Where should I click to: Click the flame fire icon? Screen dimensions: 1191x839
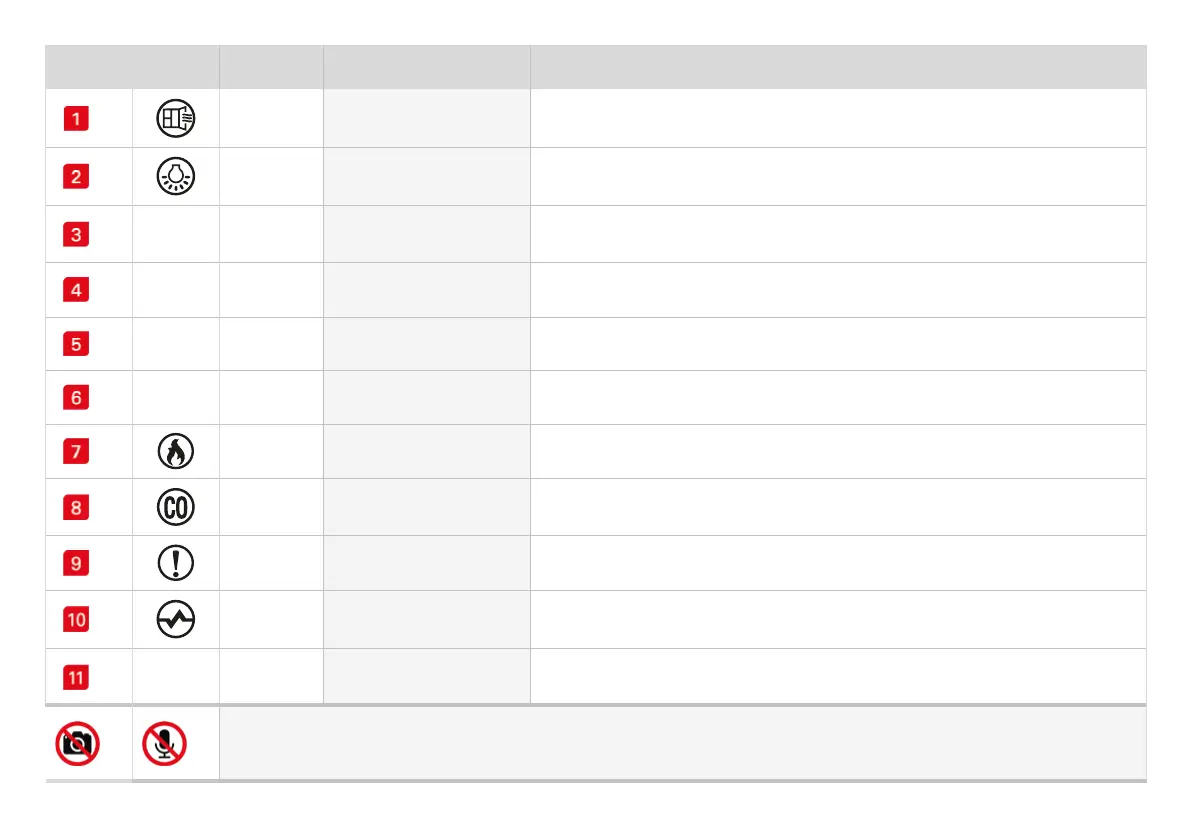[176, 453]
